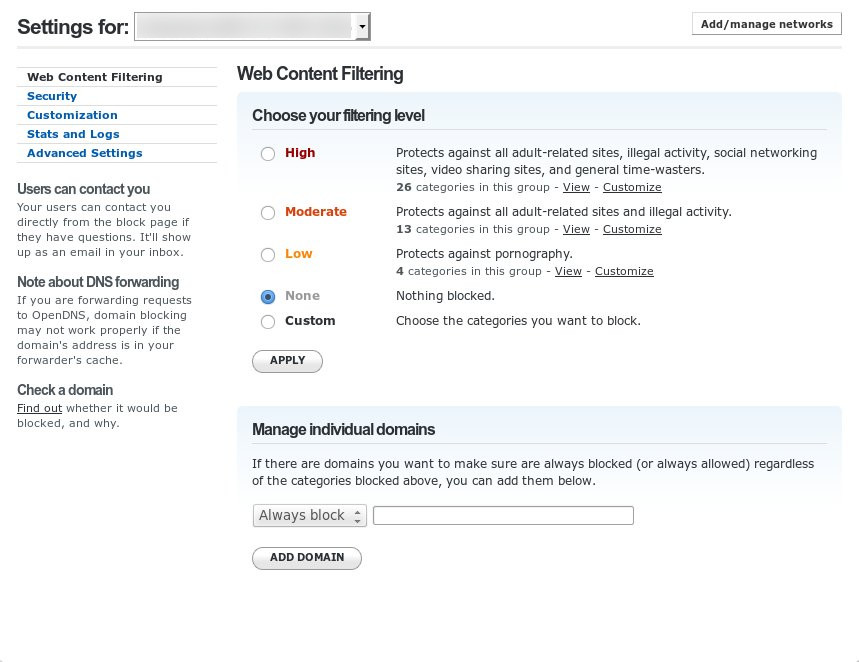Select the Moderate filtering level
This screenshot has width=859, height=662.
click(268, 212)
